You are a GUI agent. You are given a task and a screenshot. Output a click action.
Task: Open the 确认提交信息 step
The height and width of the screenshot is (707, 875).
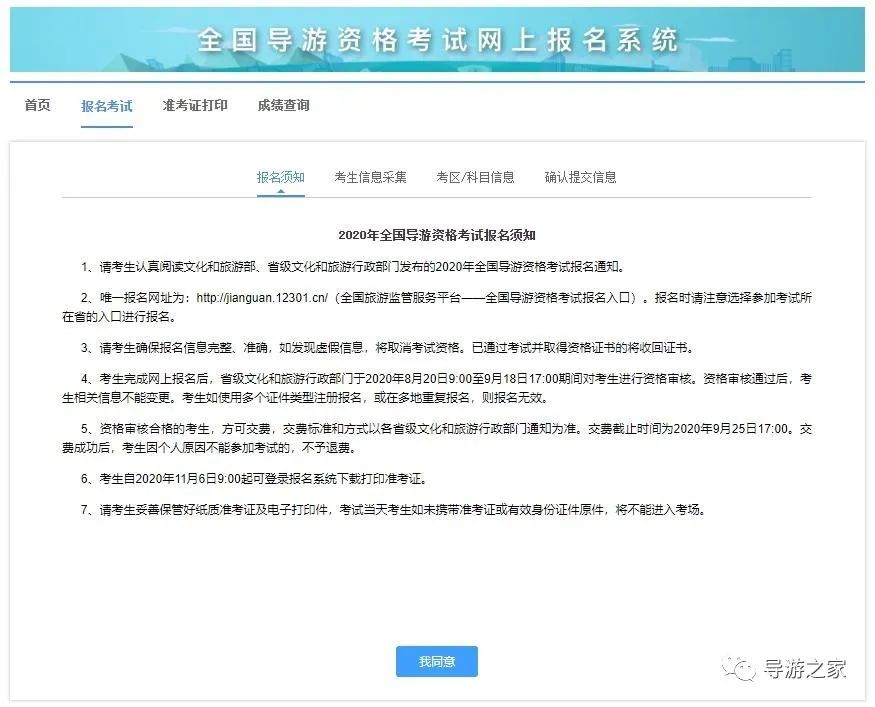click(580, 177)
